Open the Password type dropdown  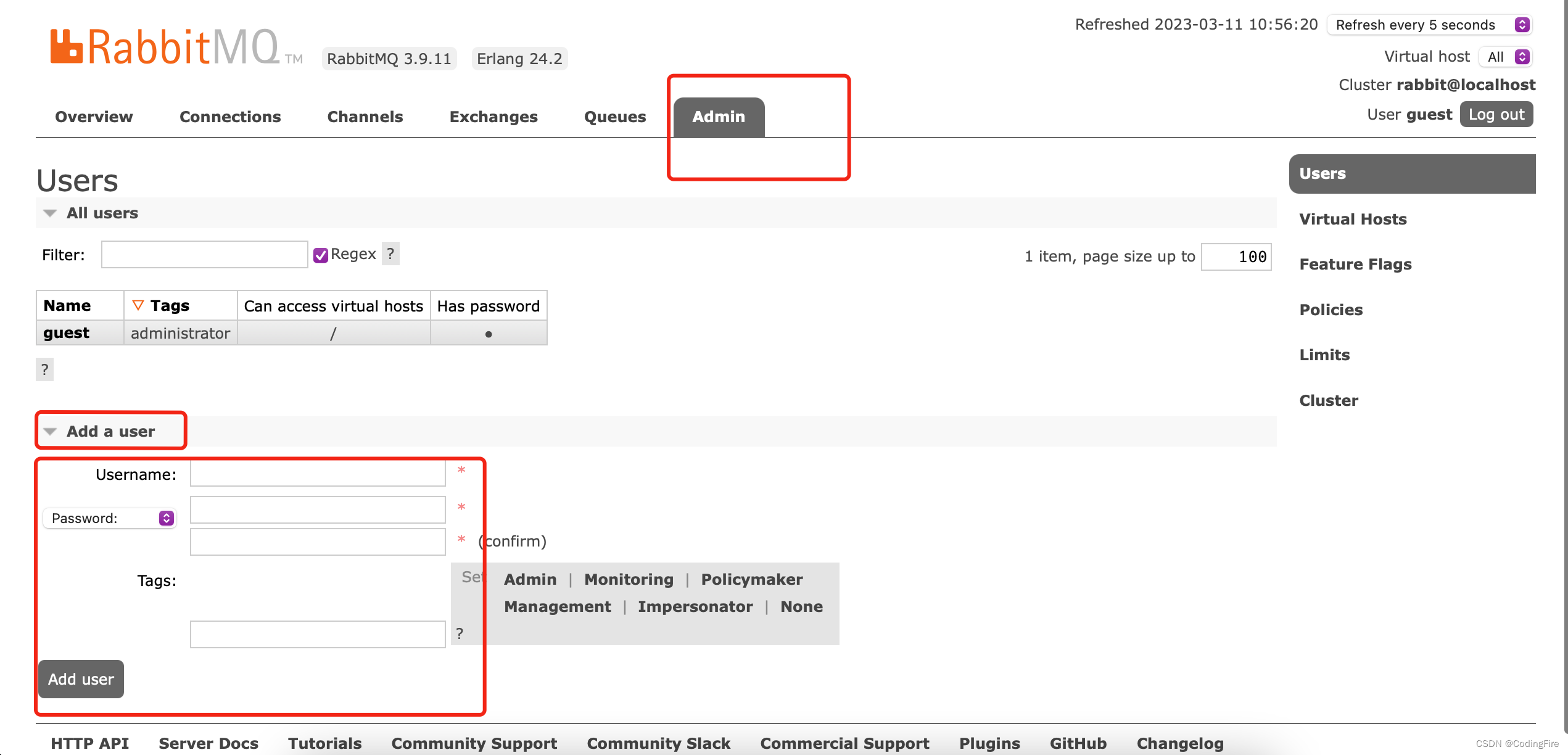[109, 518]
